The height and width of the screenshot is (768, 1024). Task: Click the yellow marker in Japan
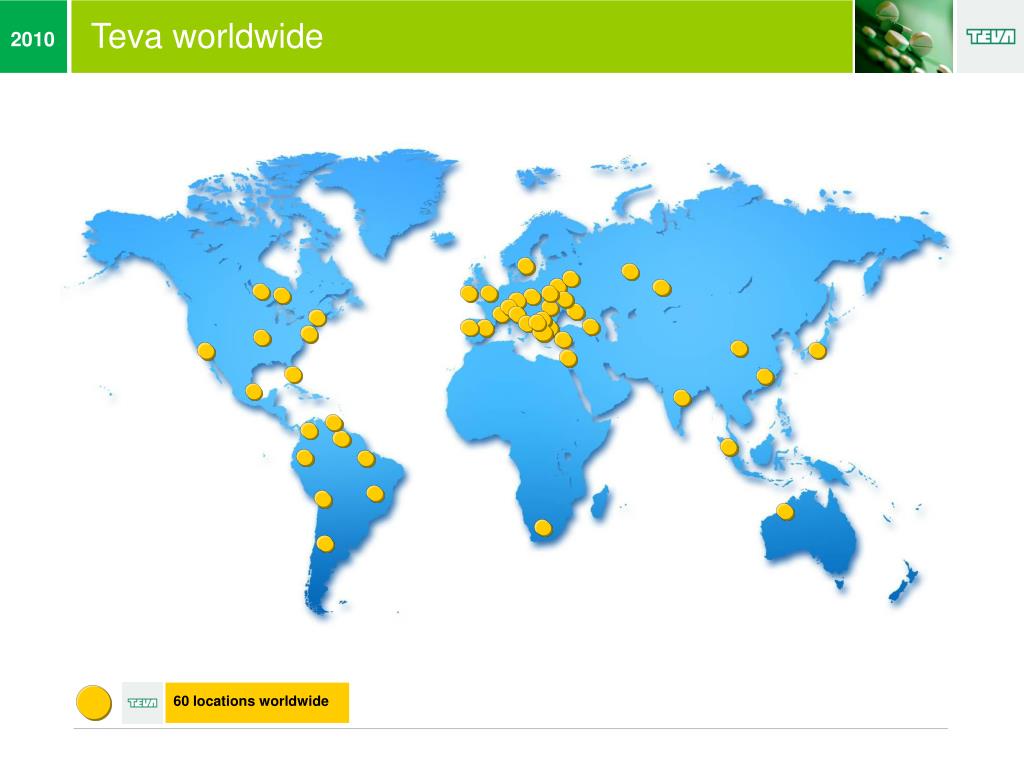click(817, 351)
